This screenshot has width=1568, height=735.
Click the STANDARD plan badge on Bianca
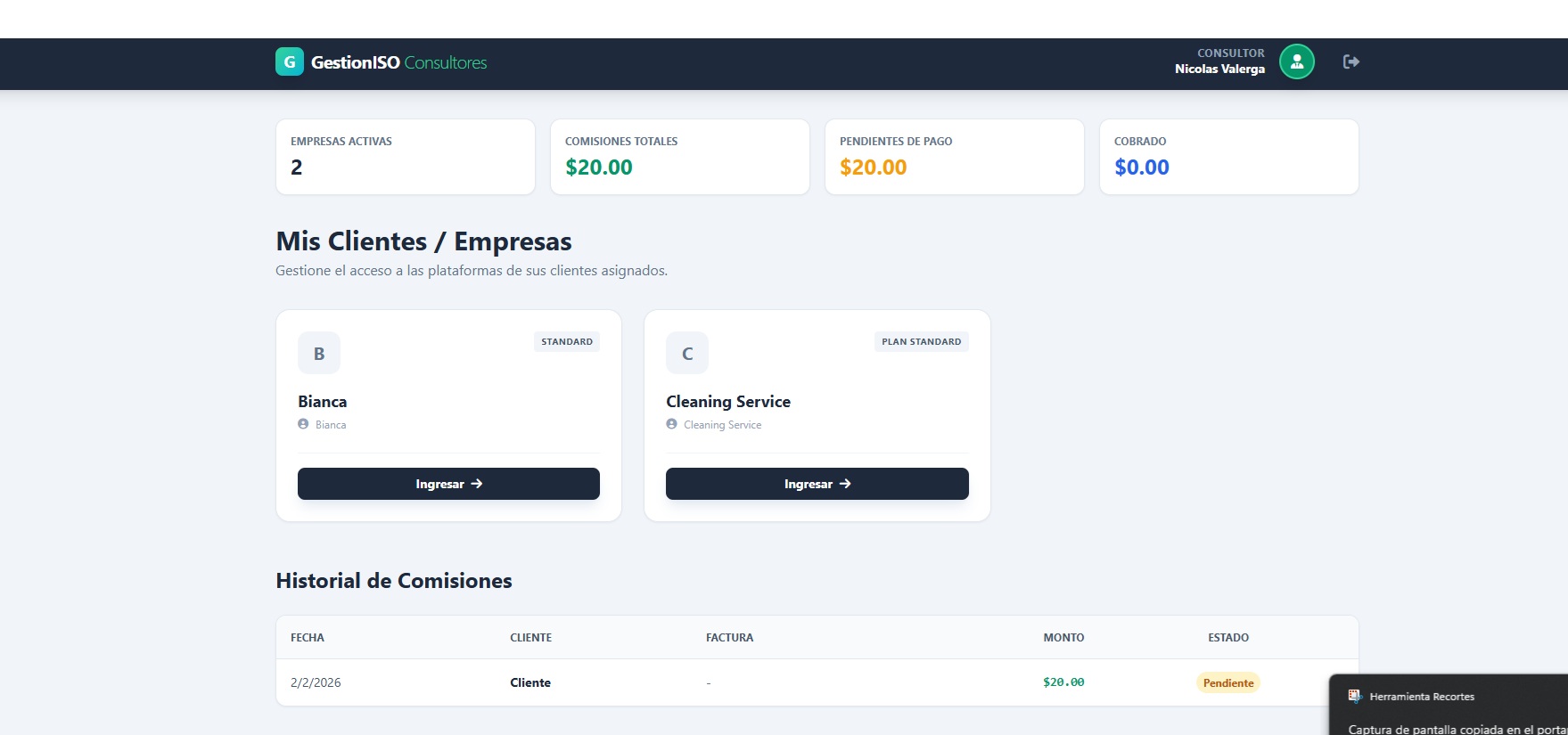[567, 342]
